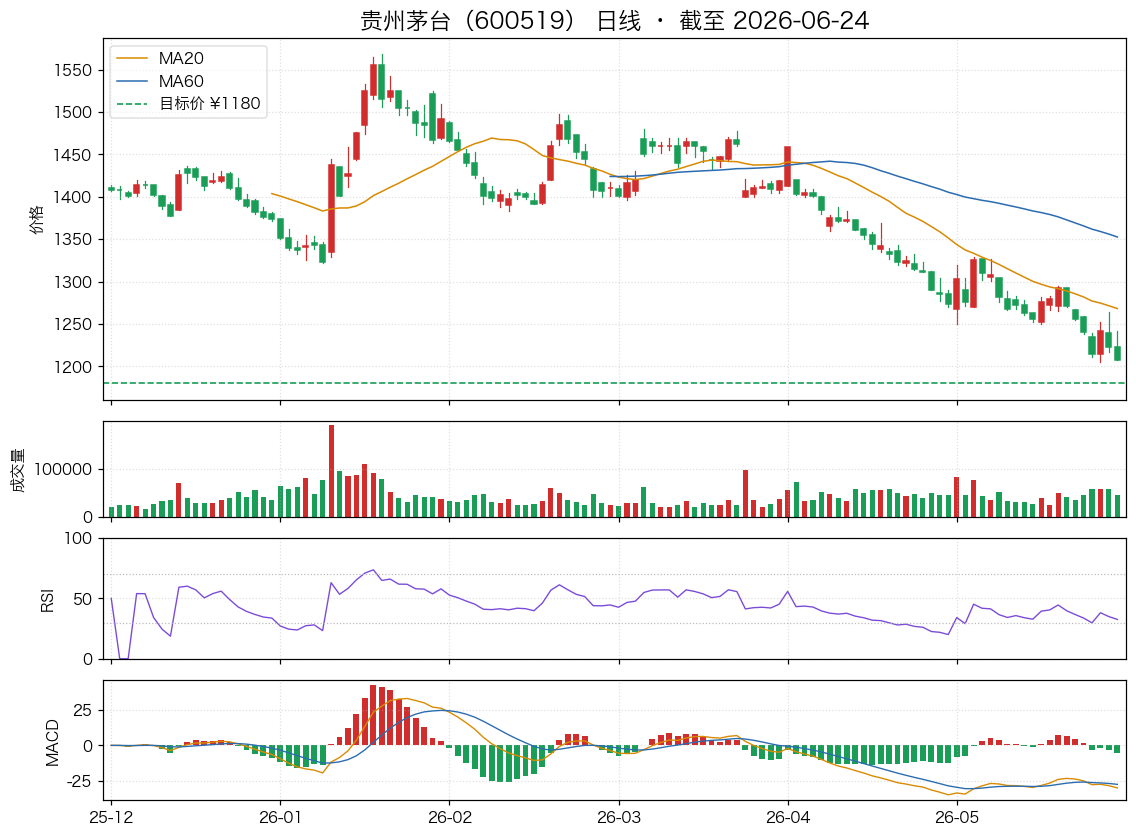Click the 26-05 date label
The height and width of the screenshot is (837, 1136).
(957, 817)
